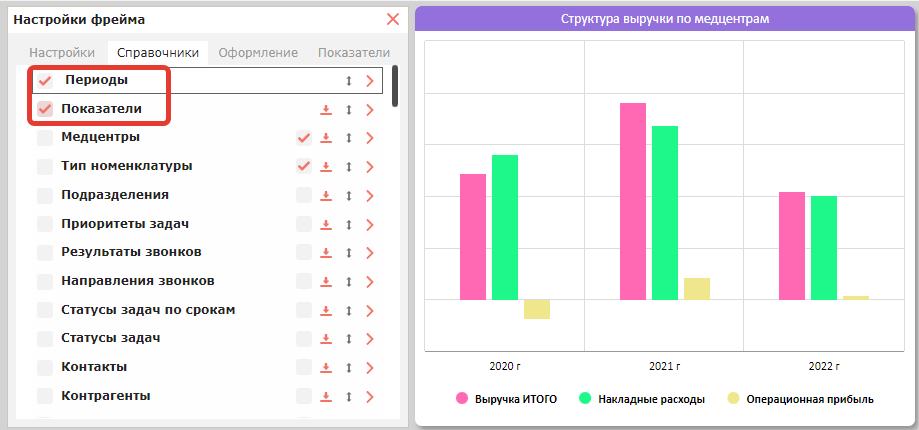Screen dimensions: 919x430
Task: Click the reference list scrollbar thumb
Action: pos(395,86)
